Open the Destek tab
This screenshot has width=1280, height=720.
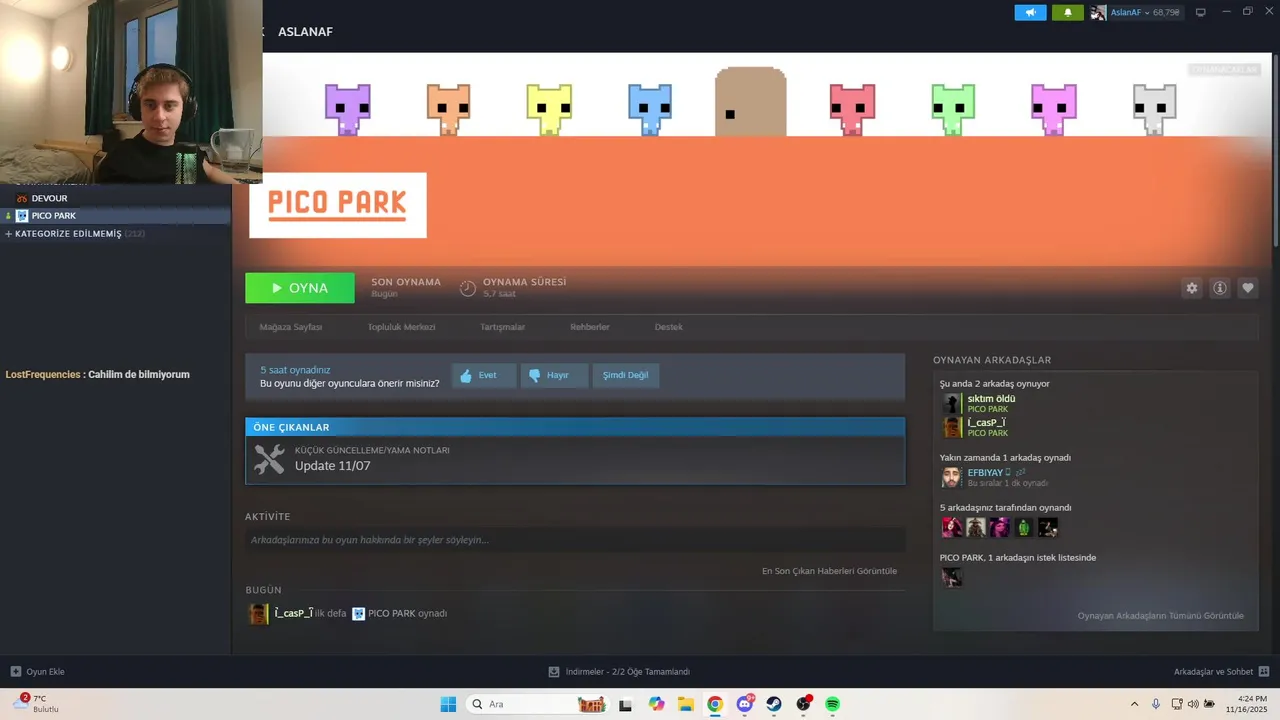click(669, 327)
